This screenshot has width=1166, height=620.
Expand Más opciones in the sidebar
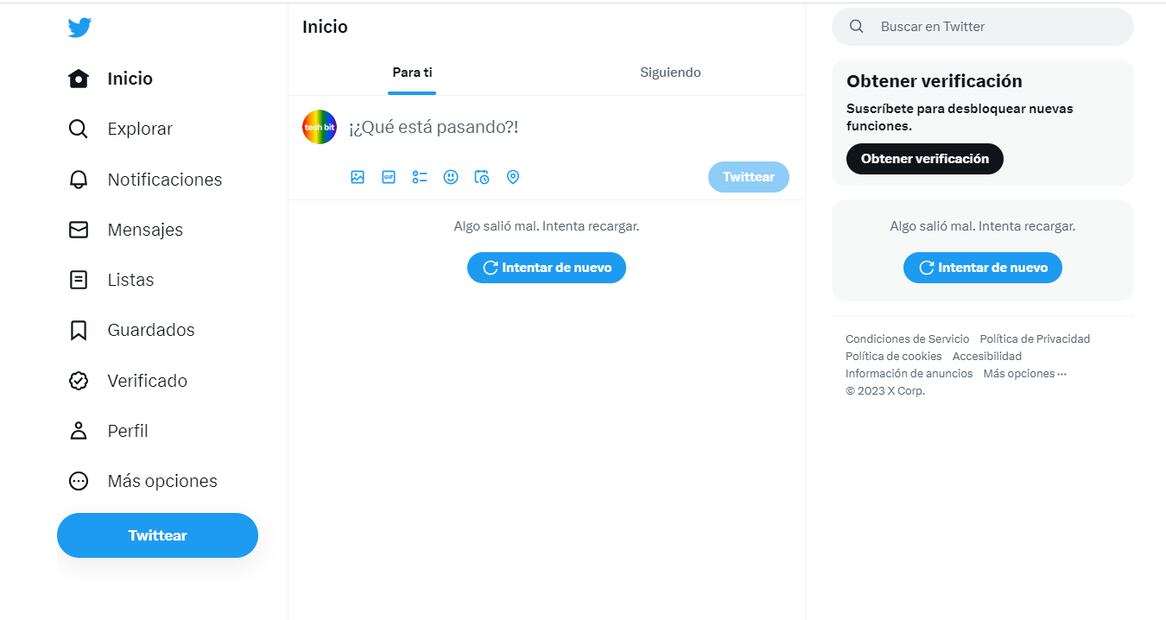[x=162, y=481]
